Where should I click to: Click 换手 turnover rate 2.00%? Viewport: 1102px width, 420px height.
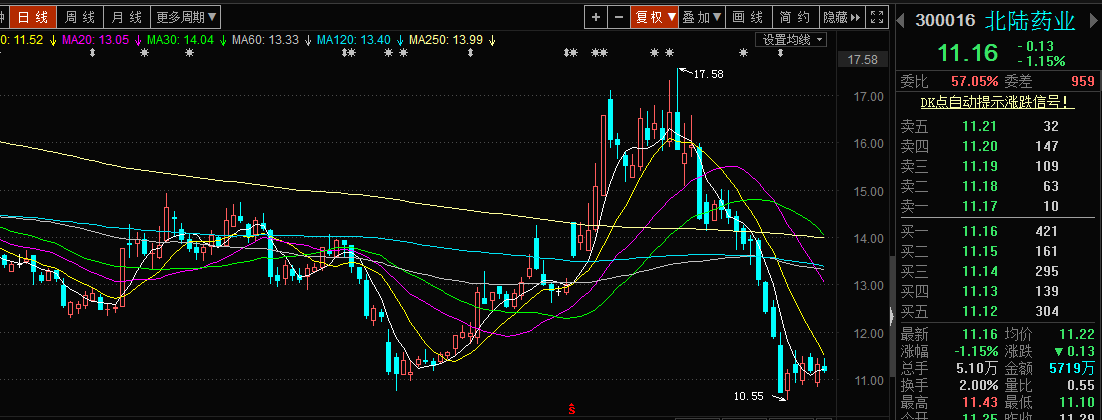[979, 385]
